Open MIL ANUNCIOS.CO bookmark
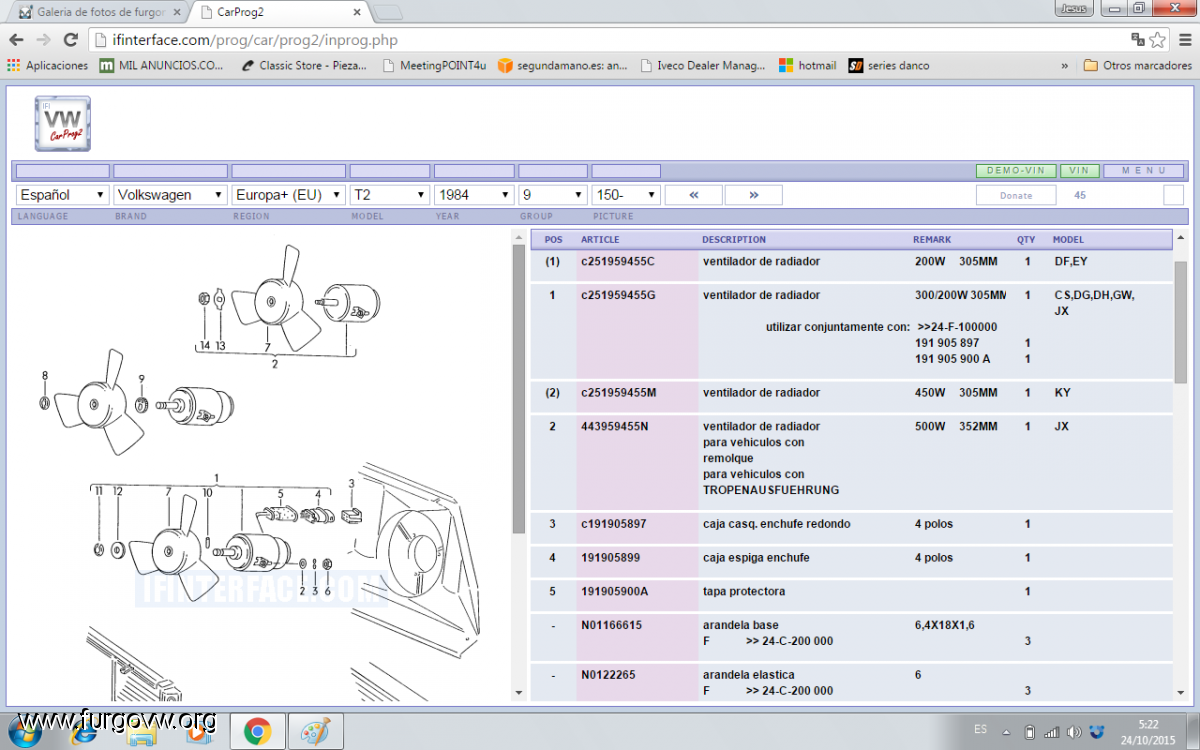 pyautogui.click(x=162, y=65)
